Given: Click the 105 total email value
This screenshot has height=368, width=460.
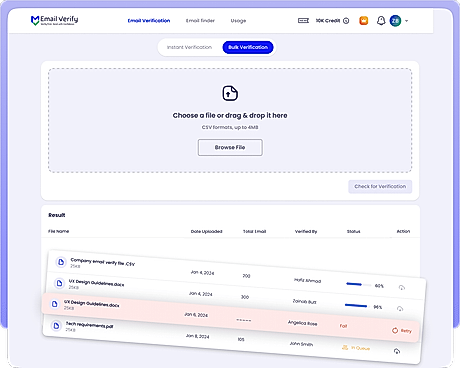Looking at the screenshot, I should pos(241,339).
